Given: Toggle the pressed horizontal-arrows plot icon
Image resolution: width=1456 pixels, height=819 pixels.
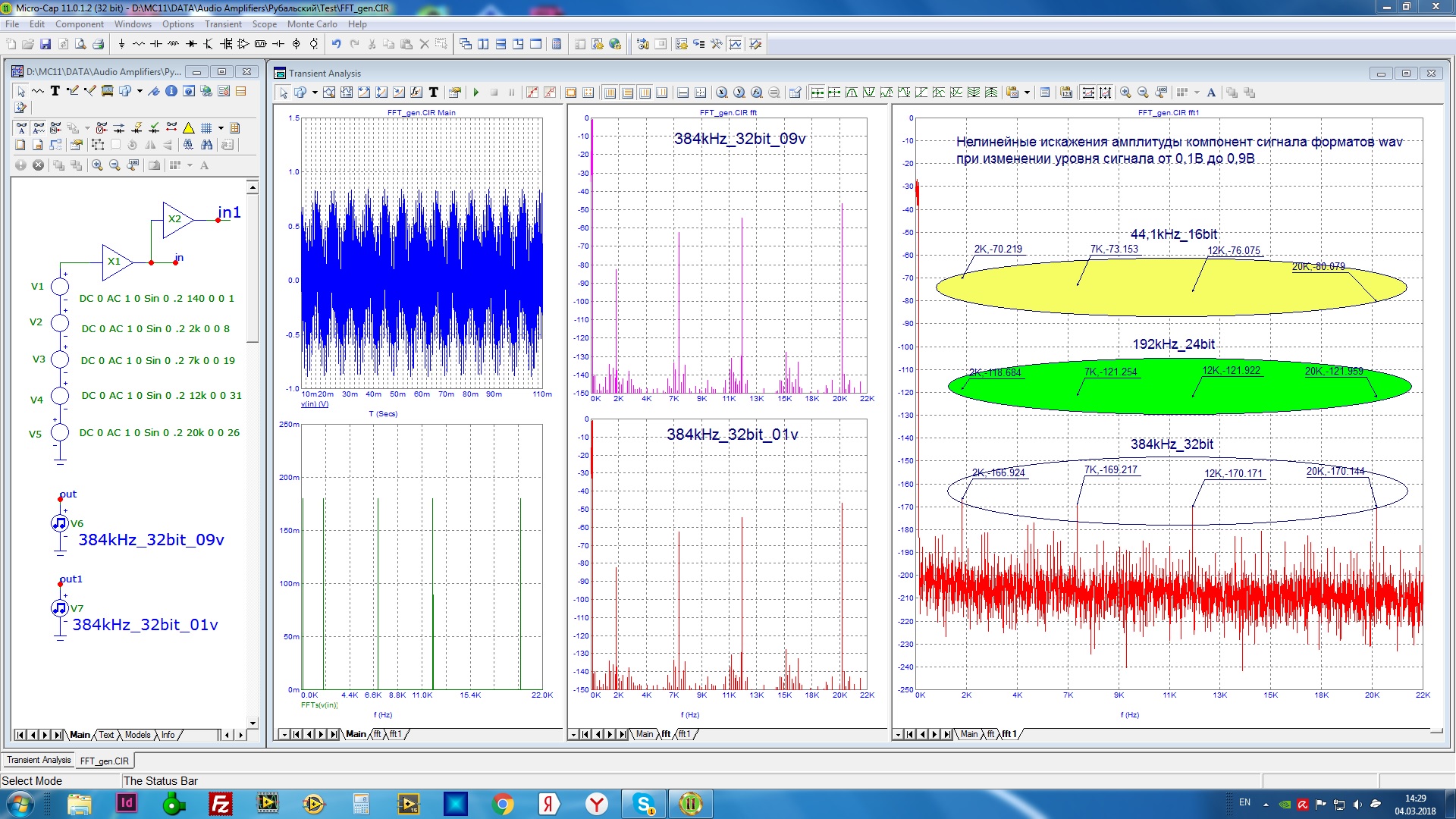Looking at the screenshot, I should (x=1088, y=93).
